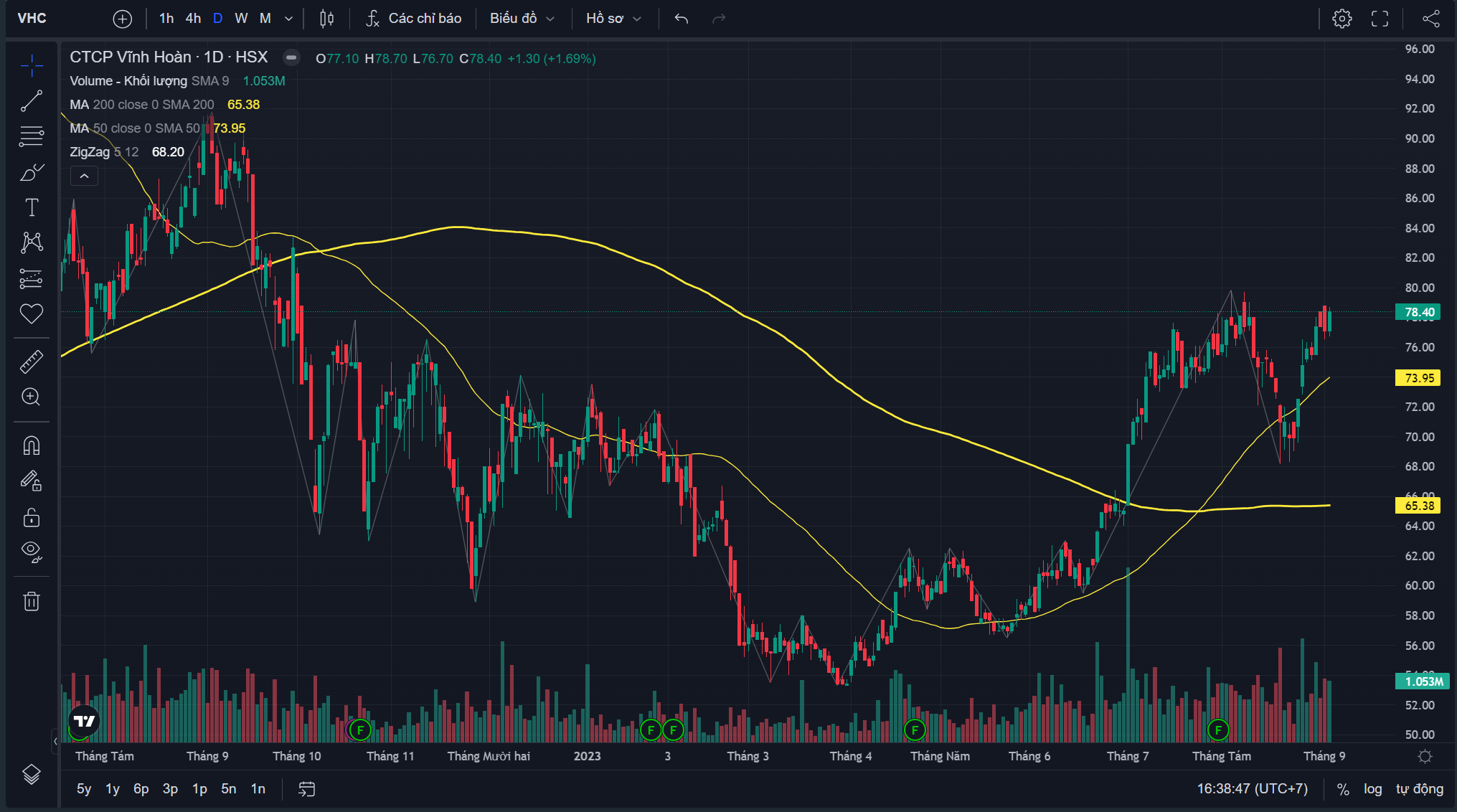
Task: Click the VHC symbol search field
Action: [x=32, y=19]
